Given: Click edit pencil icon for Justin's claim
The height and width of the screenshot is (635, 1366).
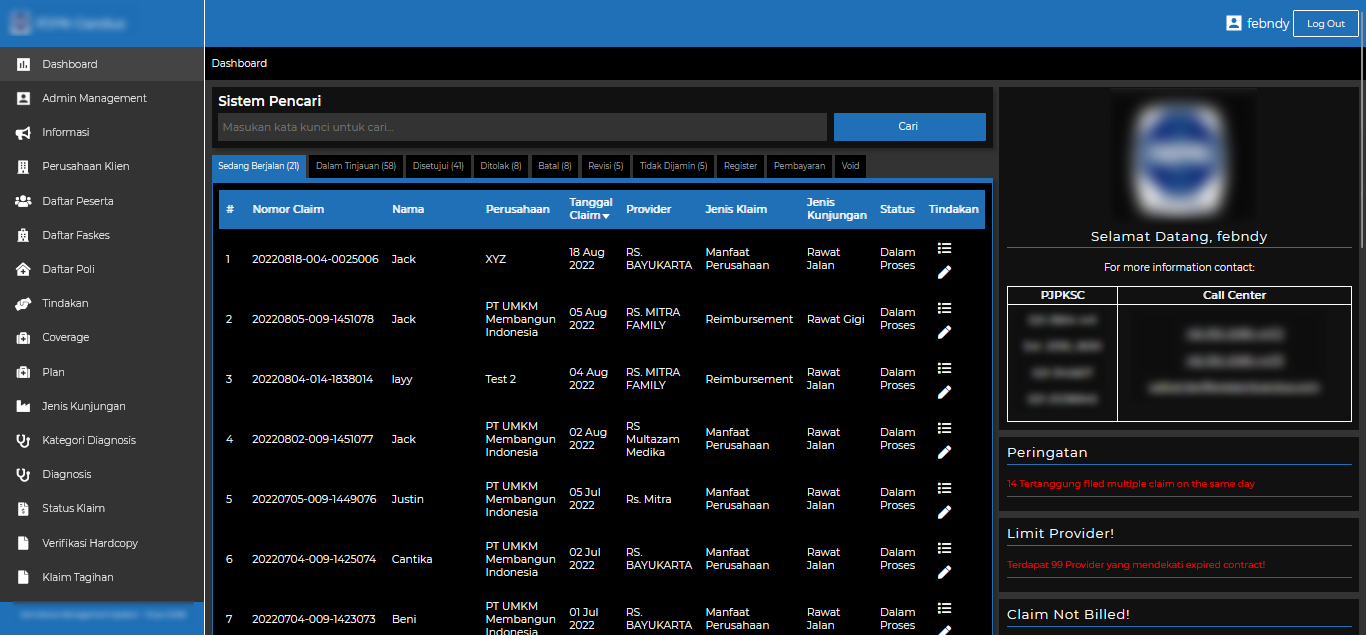Looking at the screenshot, I should (944, 512).
